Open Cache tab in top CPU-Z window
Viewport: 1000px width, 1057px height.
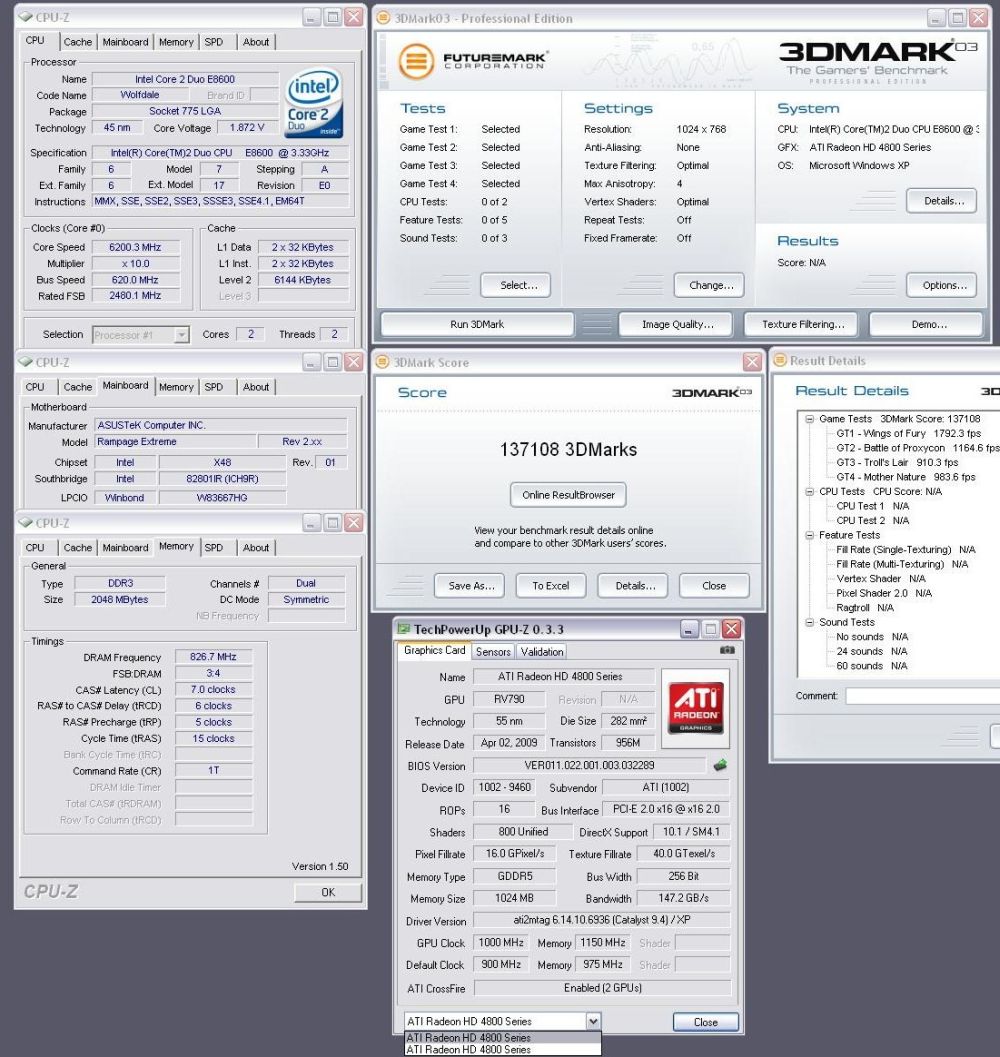pos(78,42)
